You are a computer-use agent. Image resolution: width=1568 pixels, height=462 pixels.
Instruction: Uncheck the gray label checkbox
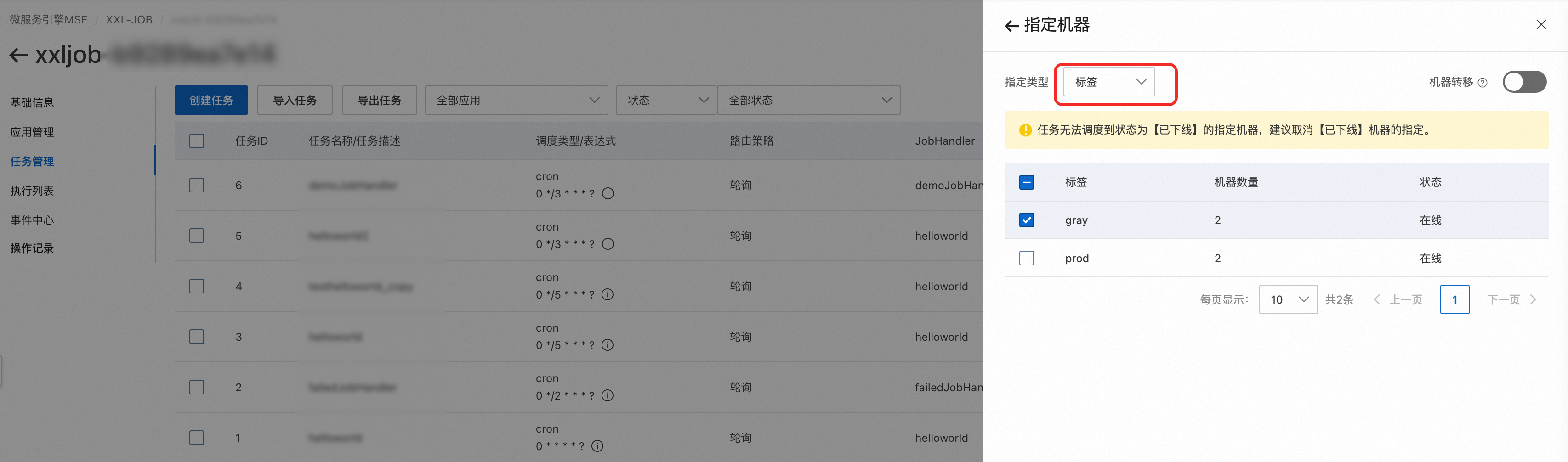click(1026, 220)
